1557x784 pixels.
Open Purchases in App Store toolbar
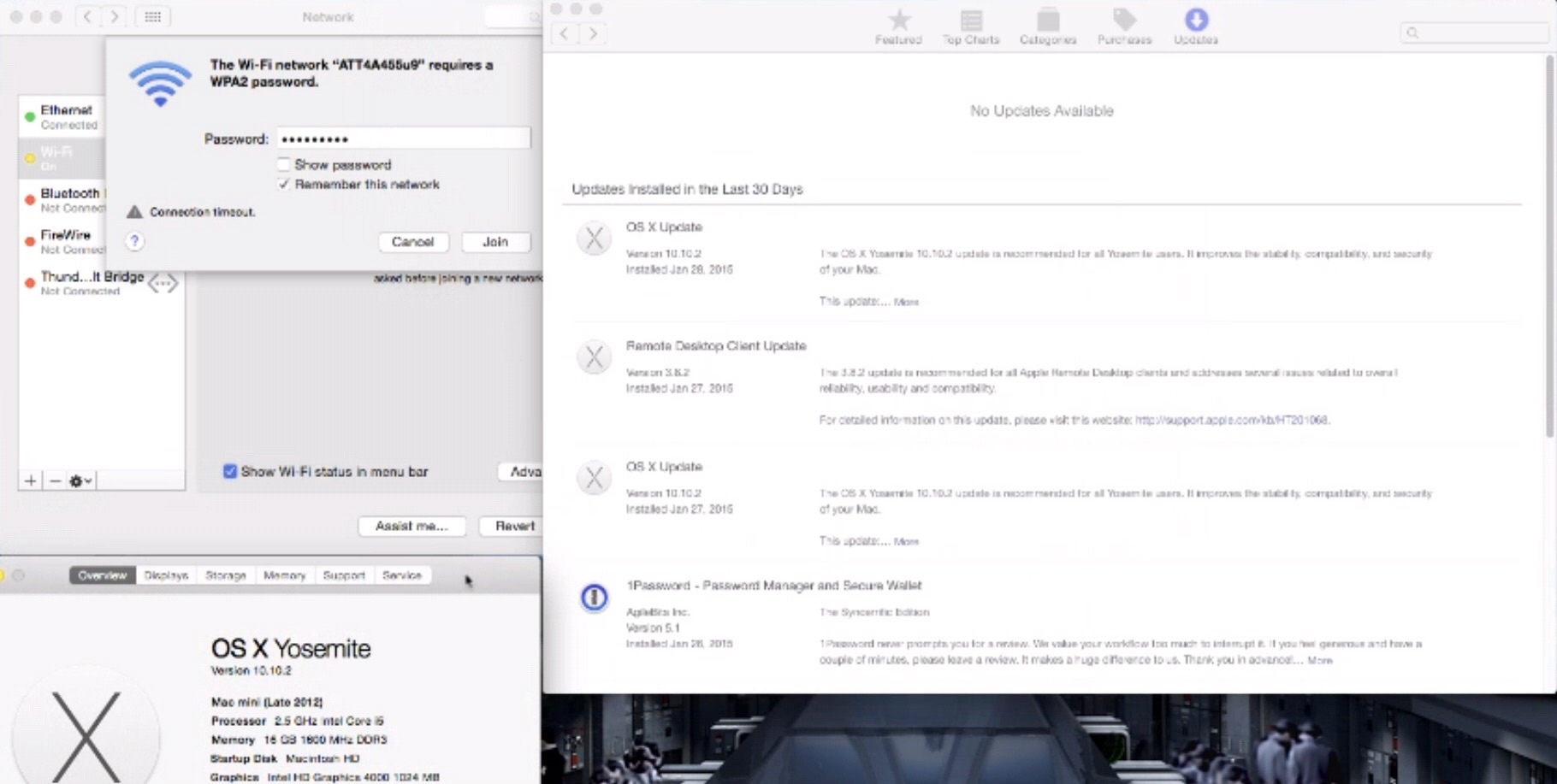[1124, 27]
